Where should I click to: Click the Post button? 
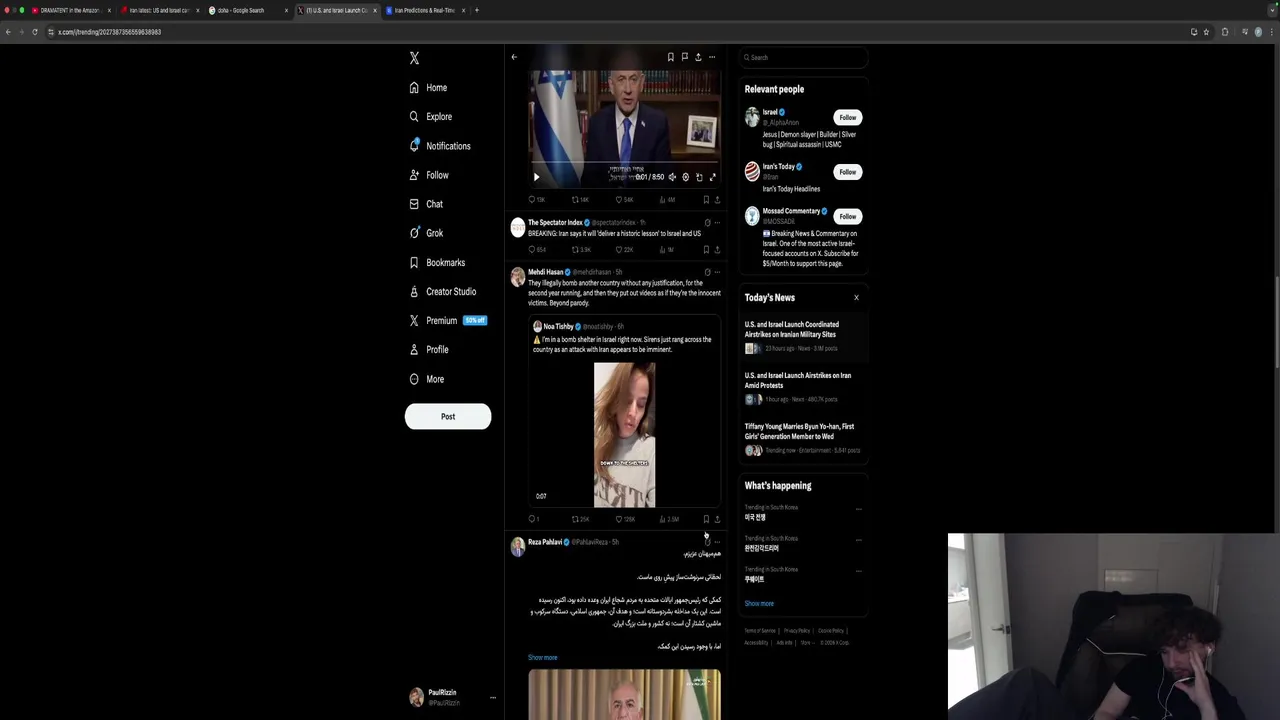(x=448, y=416)
